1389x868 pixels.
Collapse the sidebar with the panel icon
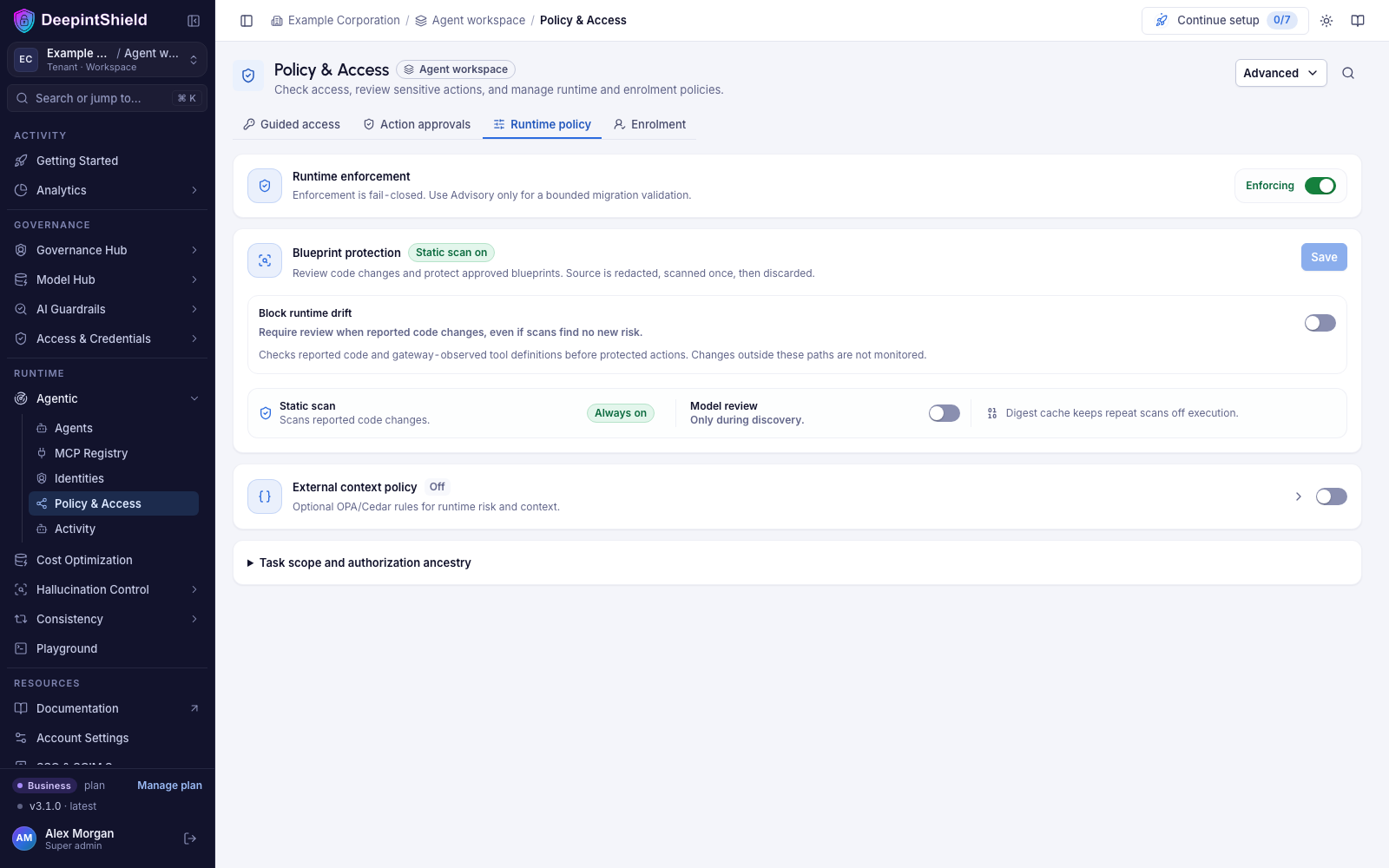[x=194, y=21]
